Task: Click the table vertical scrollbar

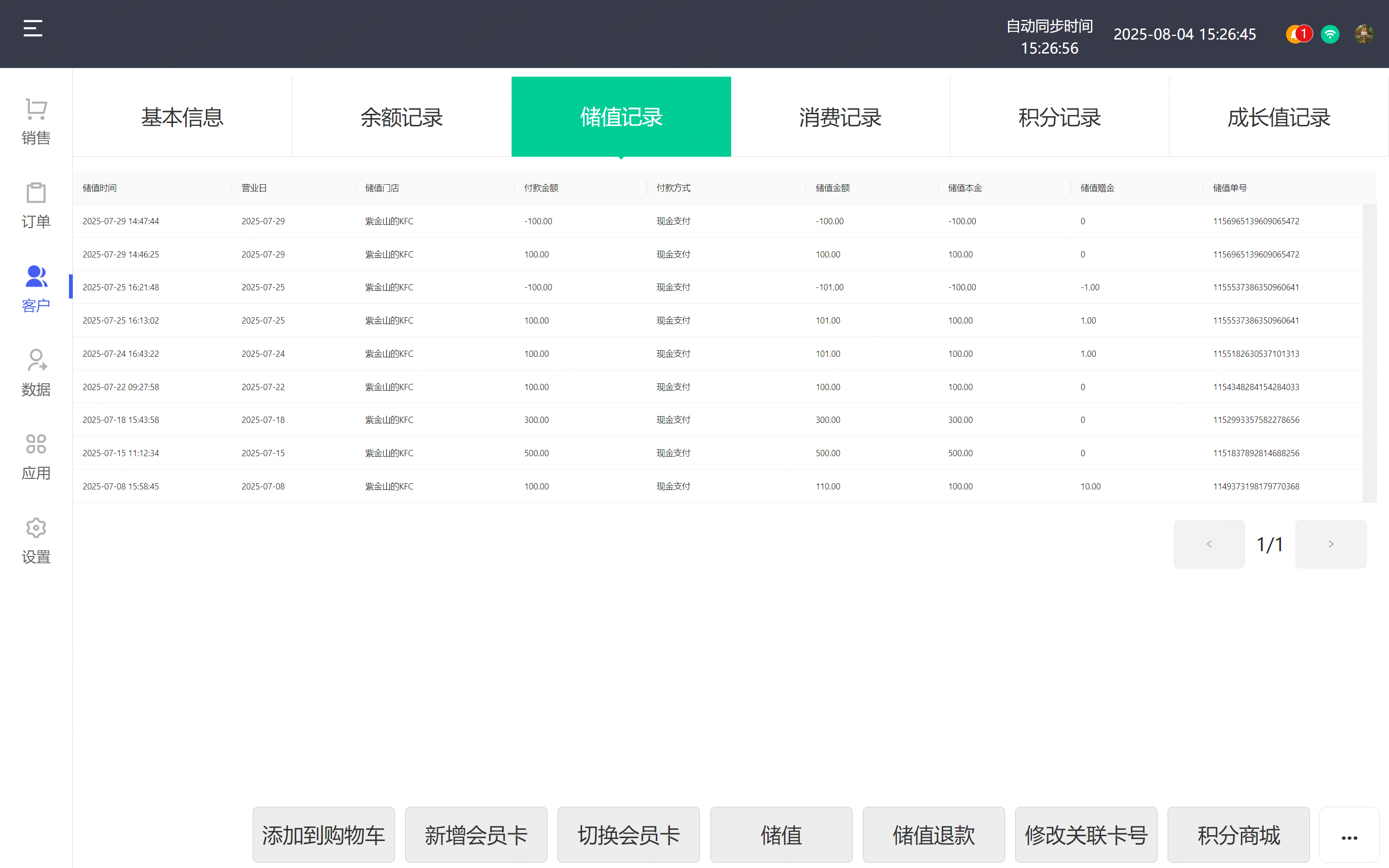Action: [1370, 353]
